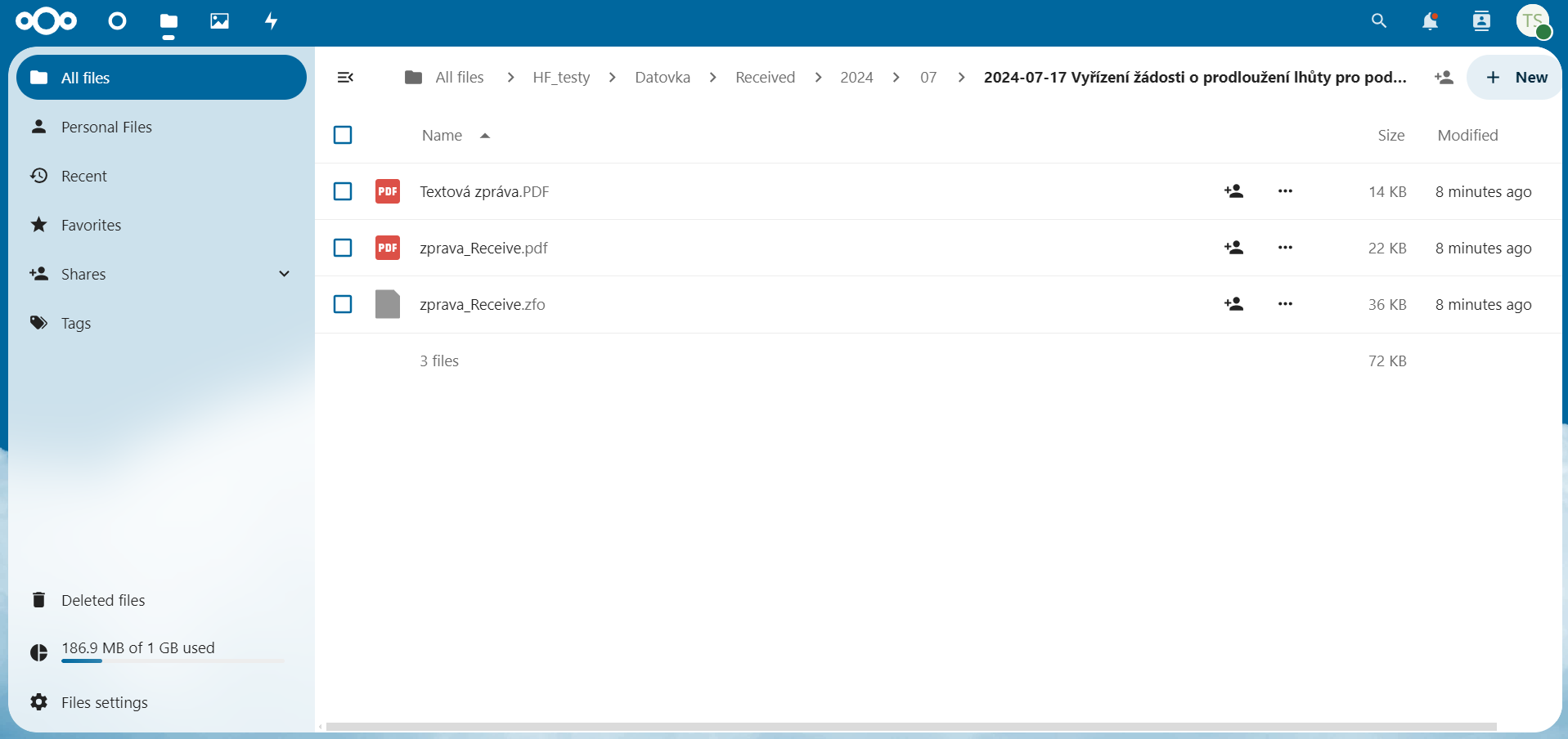Open the Photos app icon
The height and width of the screenshot is (739, 1568).
click(x=219, y=21)
